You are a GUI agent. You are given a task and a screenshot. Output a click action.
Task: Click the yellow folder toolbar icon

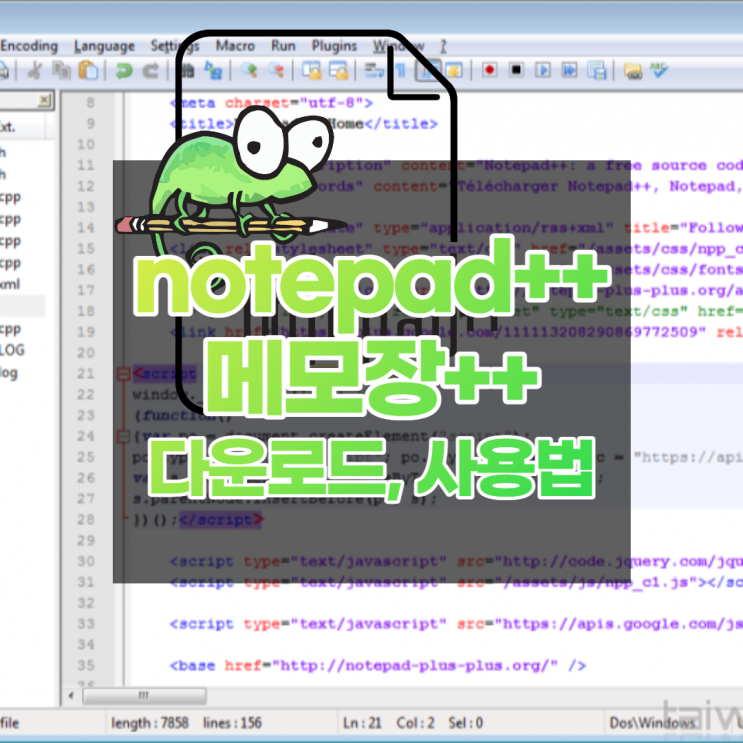[x=633, y=71]
